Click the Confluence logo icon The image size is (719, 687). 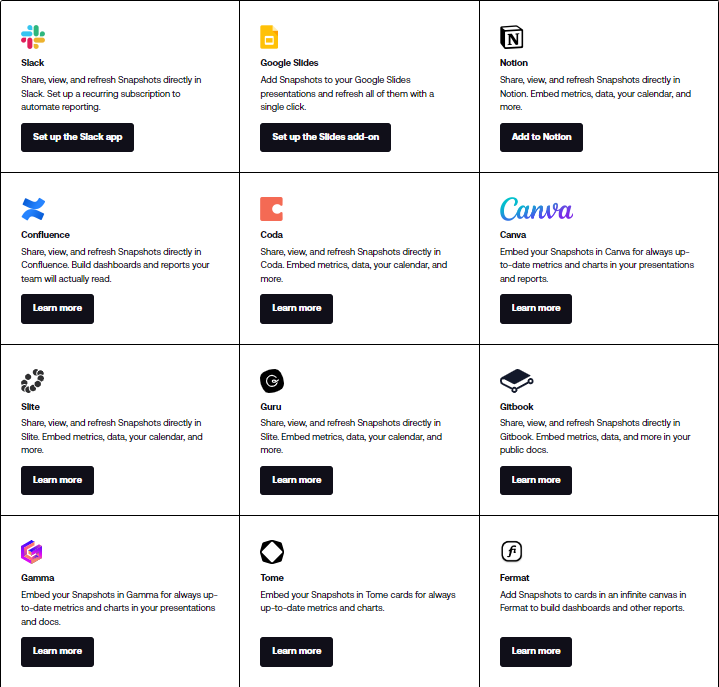coord(33,209)
